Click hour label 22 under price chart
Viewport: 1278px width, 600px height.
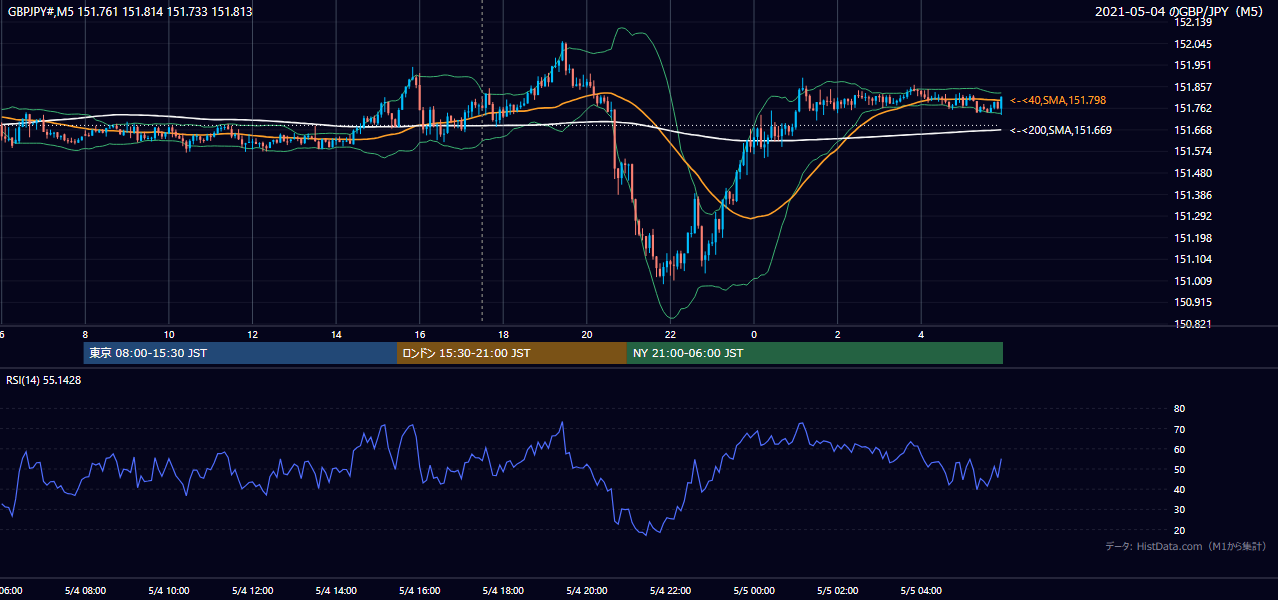click(671, 334)
